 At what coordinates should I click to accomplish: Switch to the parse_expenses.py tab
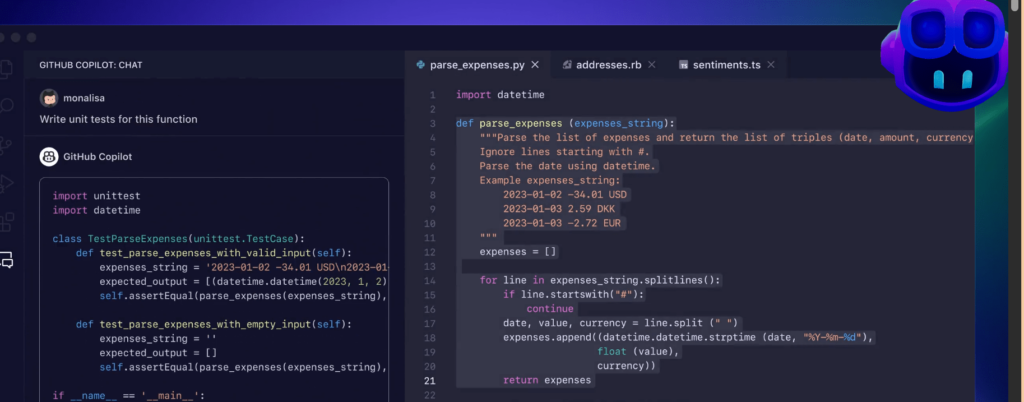coord(478,65)
